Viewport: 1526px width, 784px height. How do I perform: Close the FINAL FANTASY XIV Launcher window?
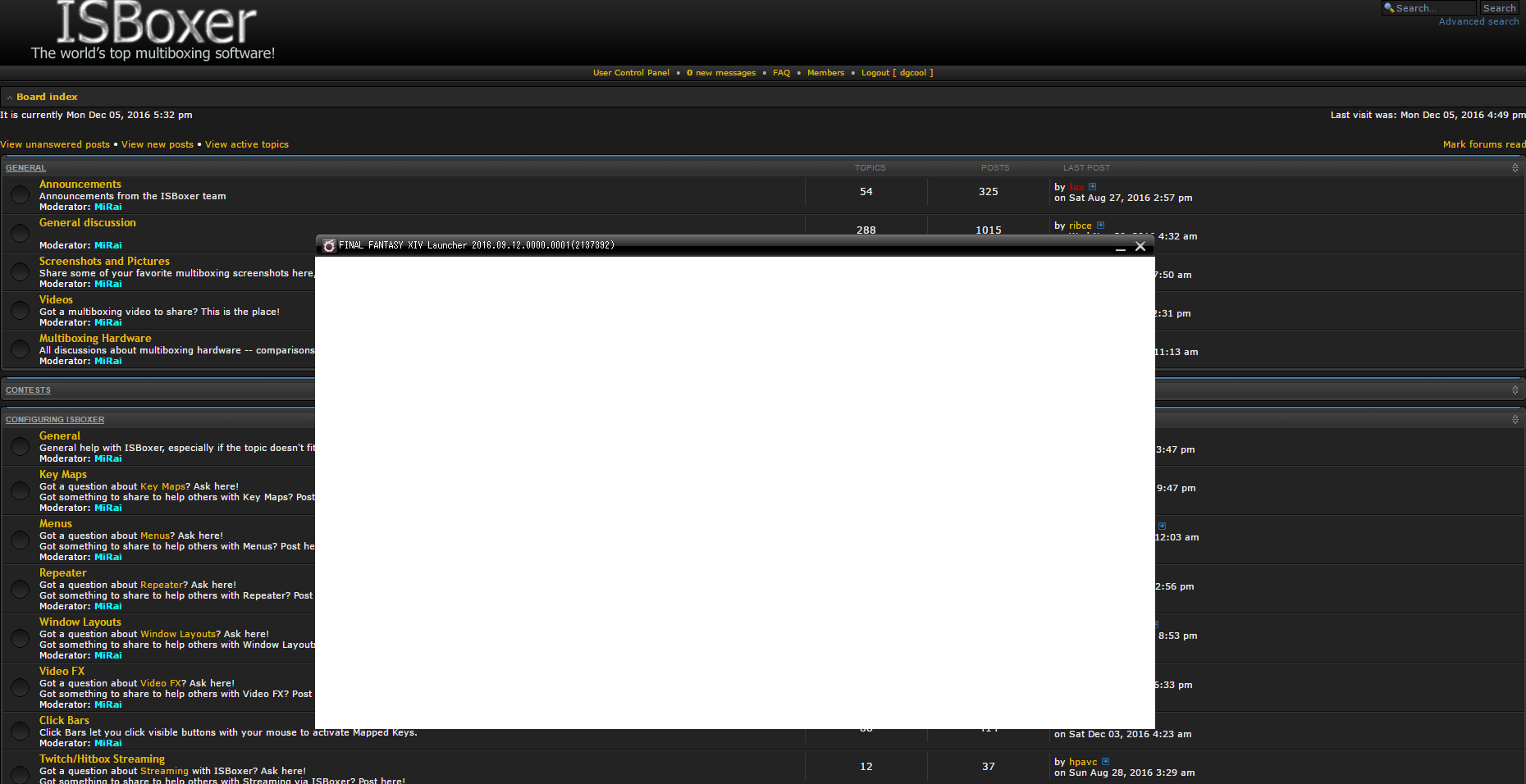(x=1140, y=246)
